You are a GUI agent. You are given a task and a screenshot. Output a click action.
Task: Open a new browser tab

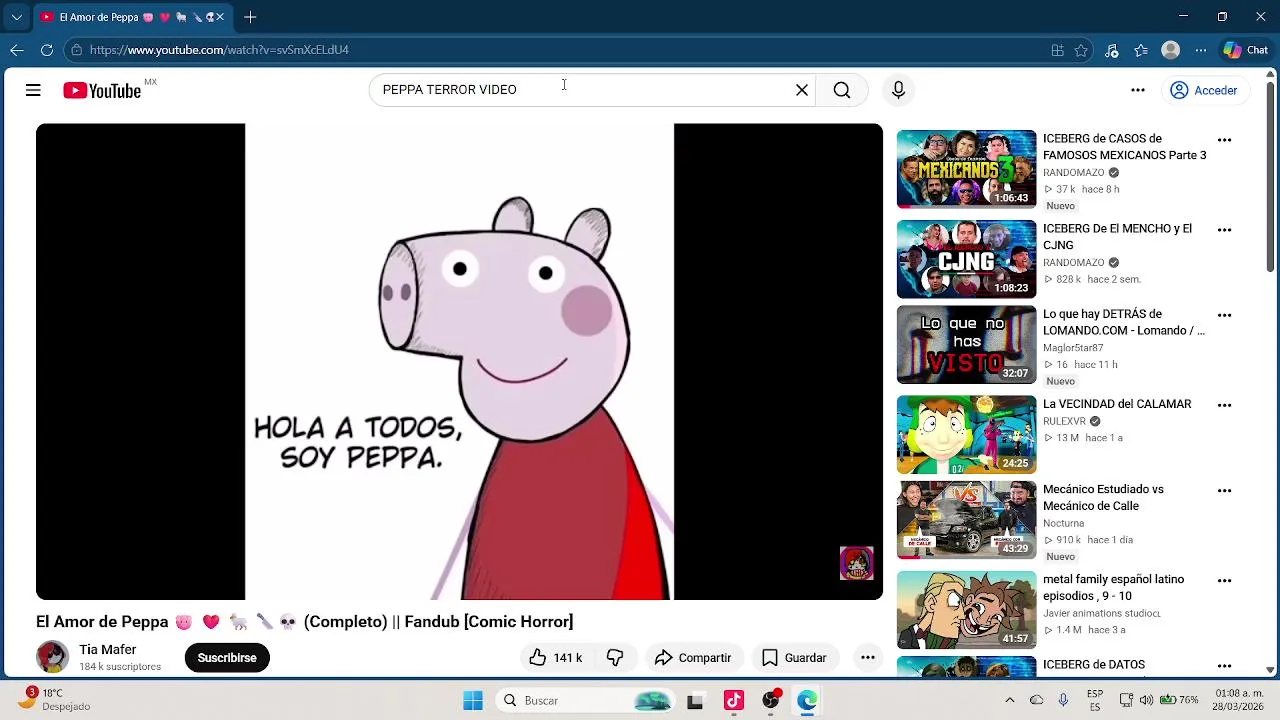(250, 17)
